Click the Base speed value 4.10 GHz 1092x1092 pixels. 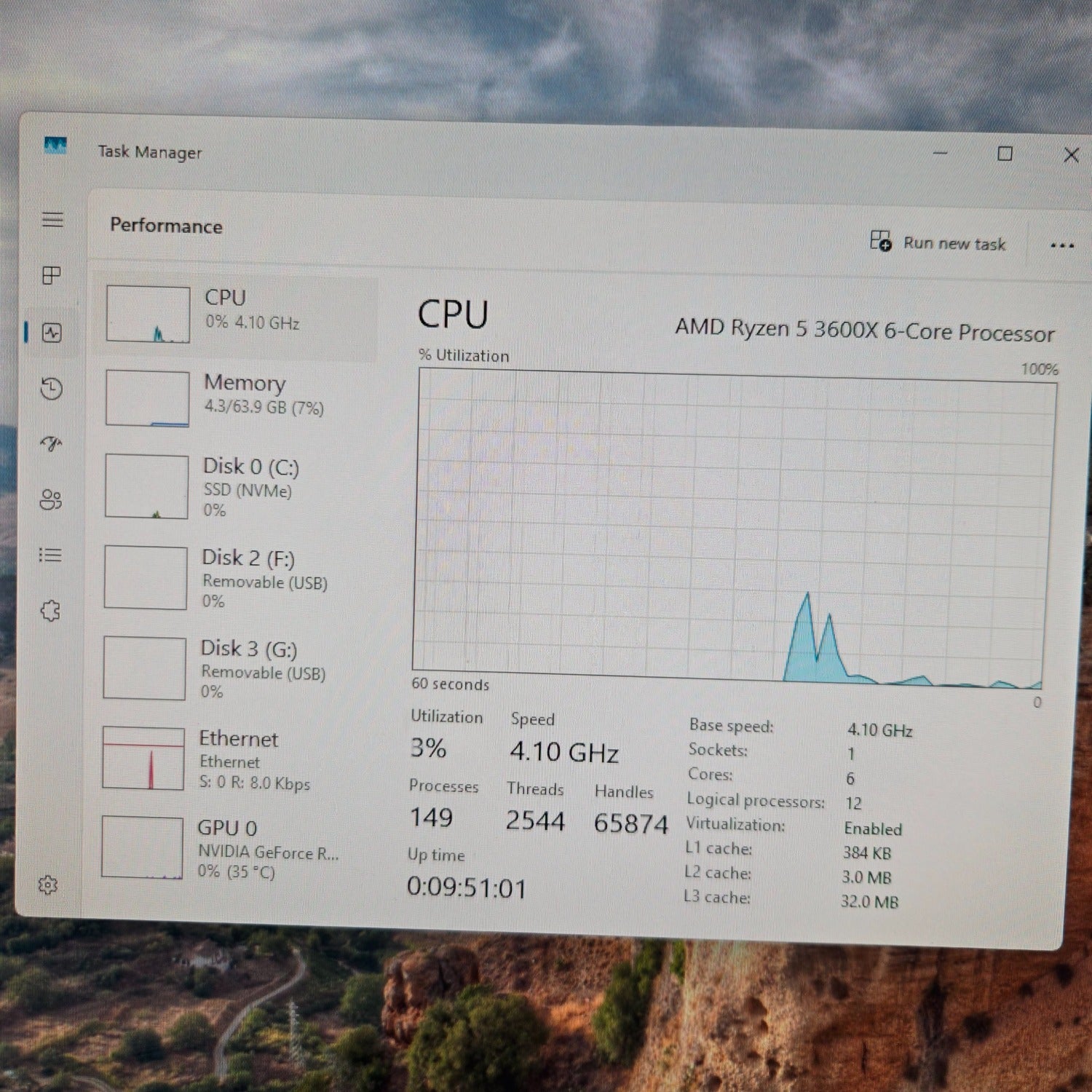(x=879, y=729)
